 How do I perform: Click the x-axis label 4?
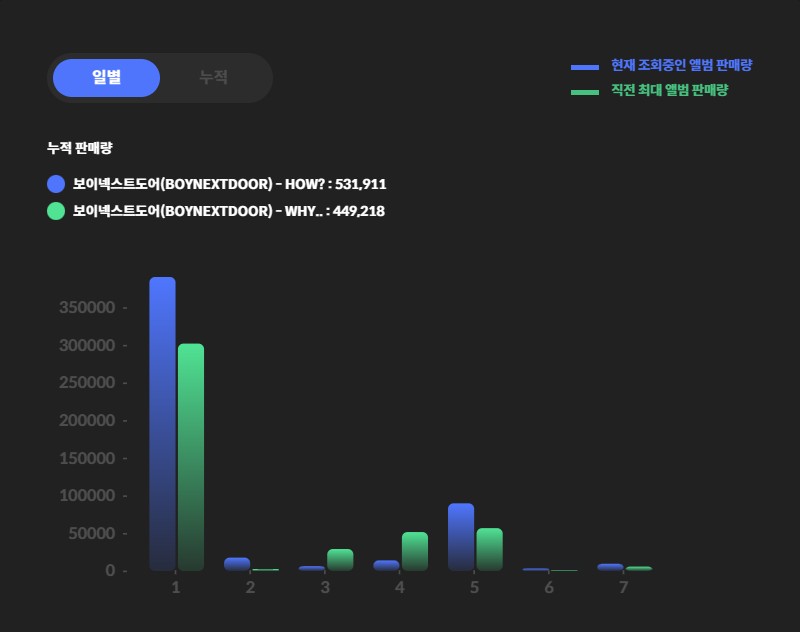399,588
